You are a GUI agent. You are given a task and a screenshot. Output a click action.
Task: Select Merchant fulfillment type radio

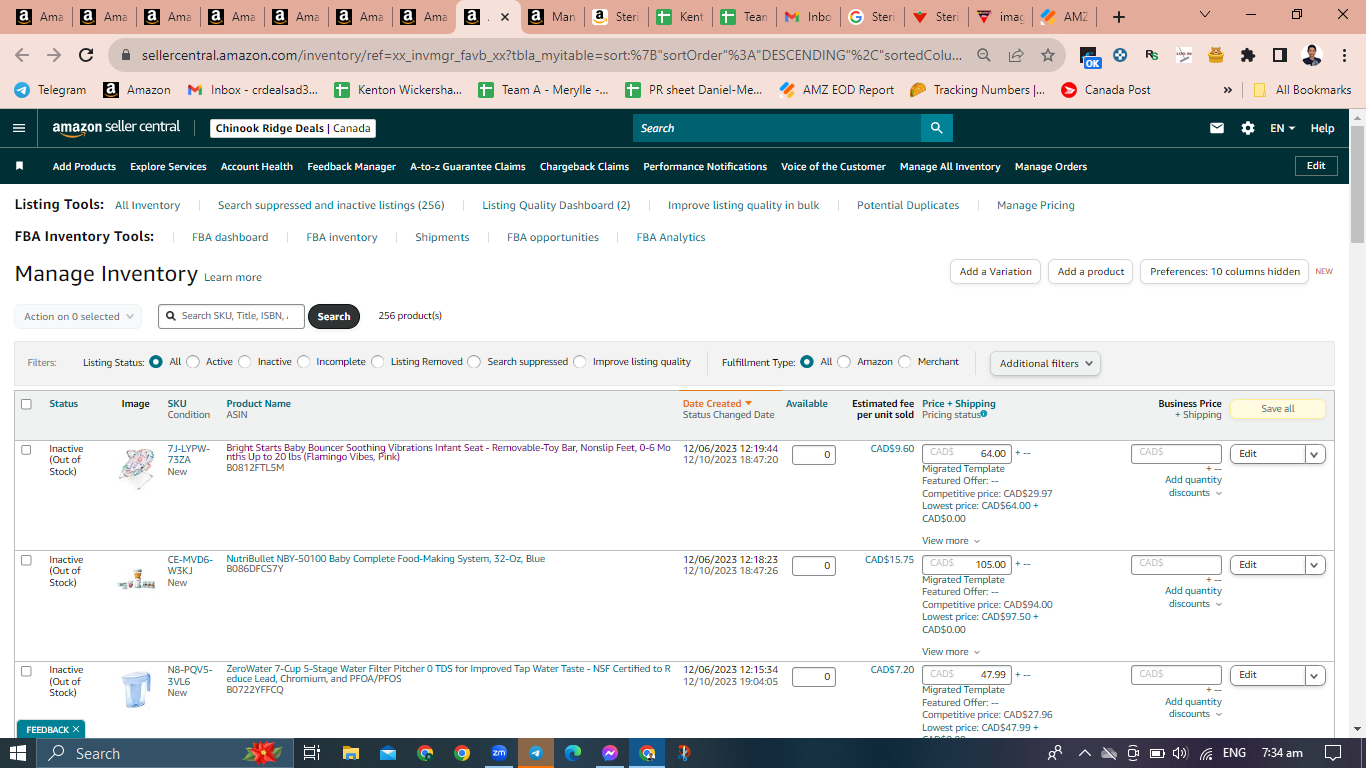[905, 362]
